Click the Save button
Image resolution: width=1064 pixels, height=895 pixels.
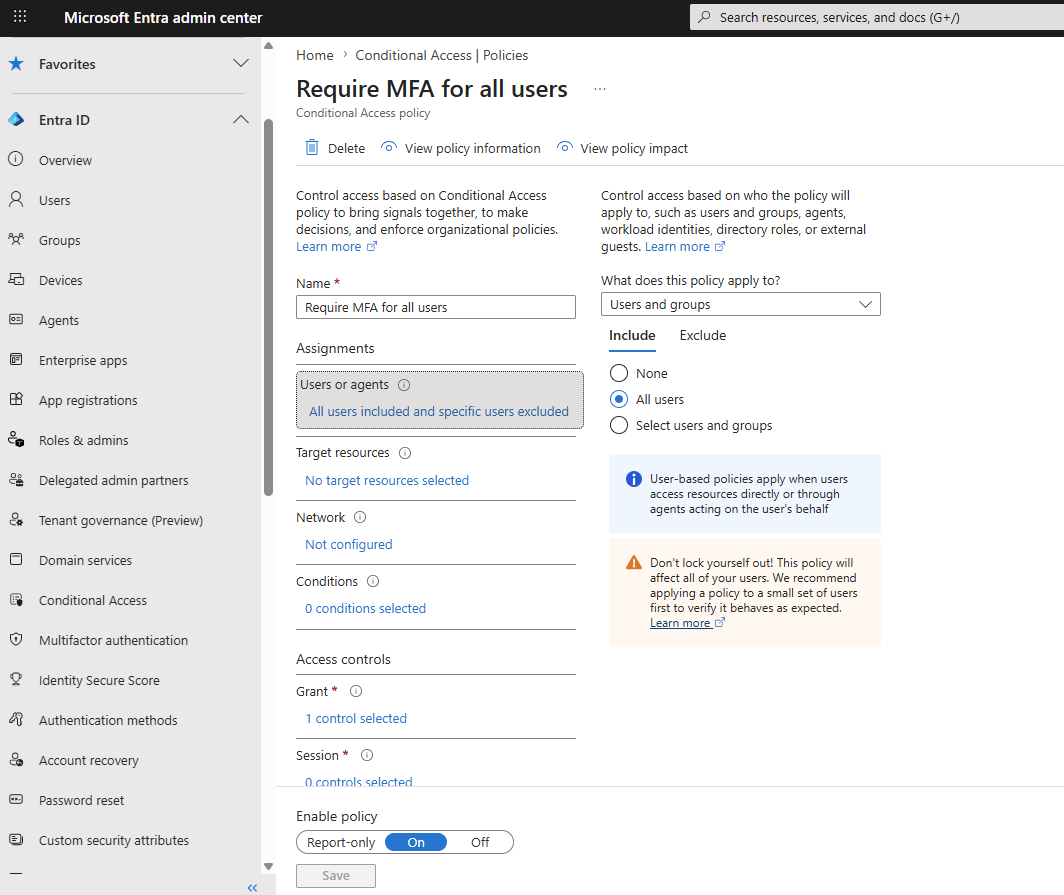point(336,875)
